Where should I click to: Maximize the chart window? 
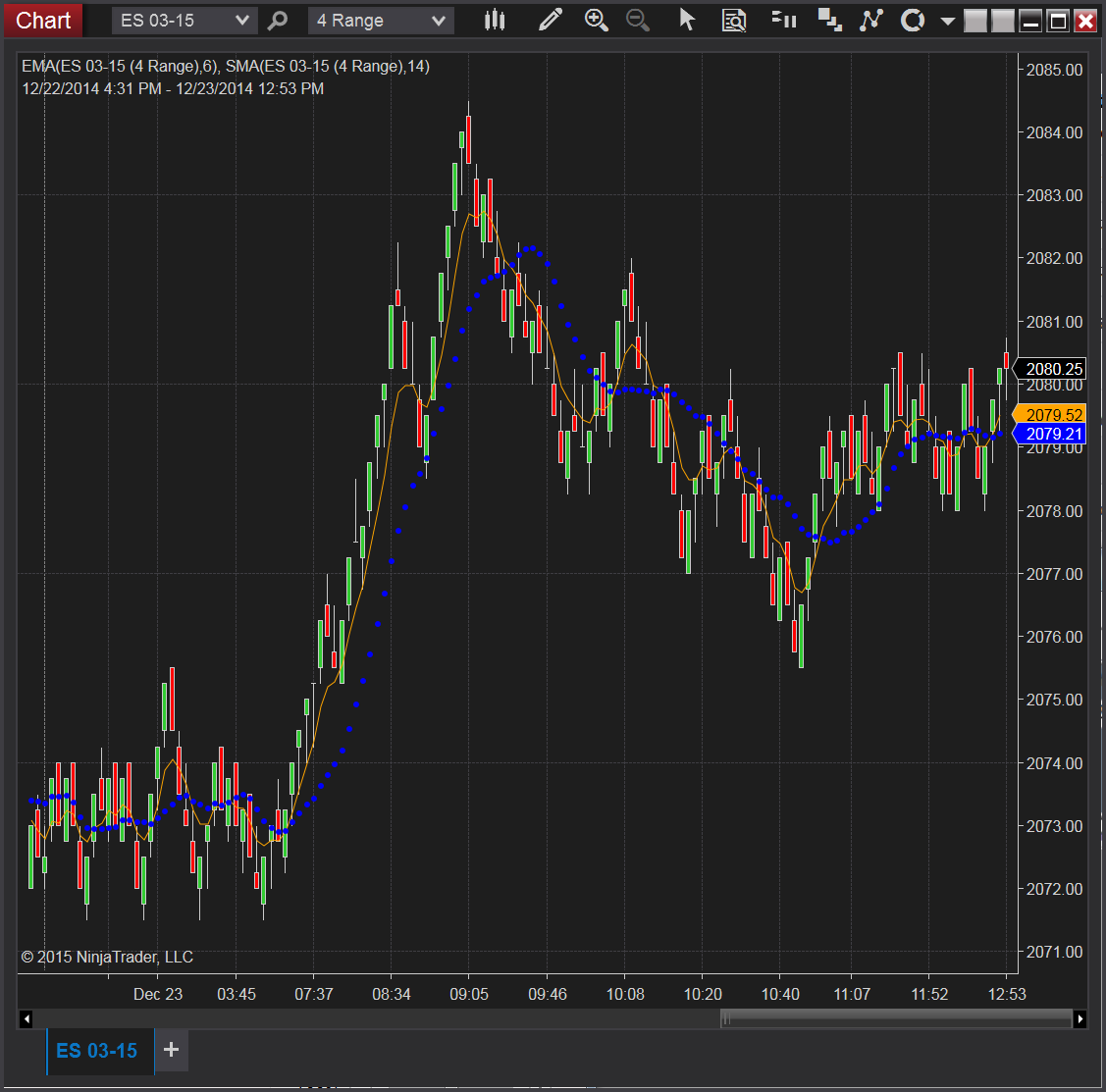point(1058,22)
